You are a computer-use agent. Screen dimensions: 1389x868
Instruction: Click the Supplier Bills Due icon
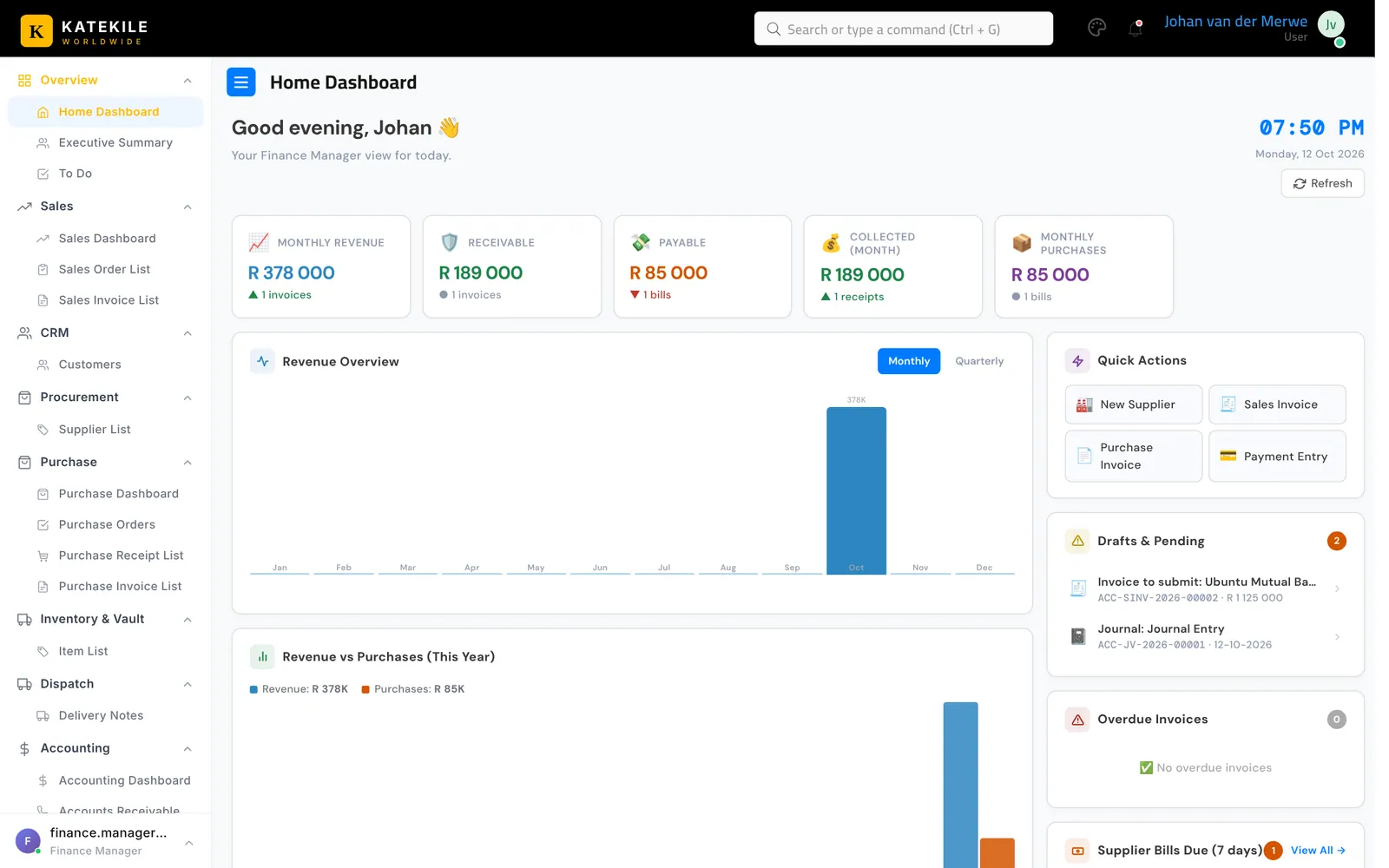point(1077,851)
